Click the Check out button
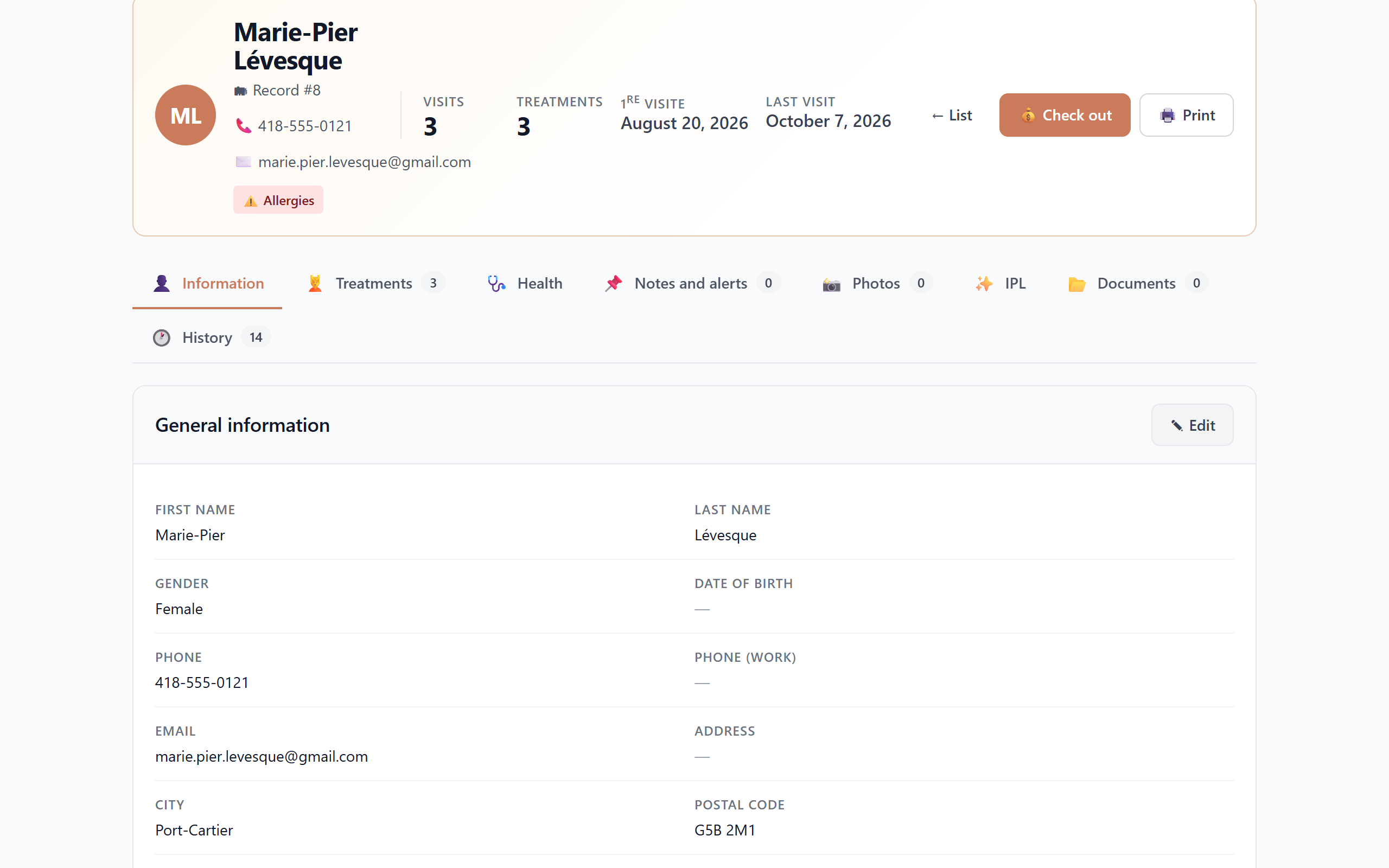 pos(1065,116)
